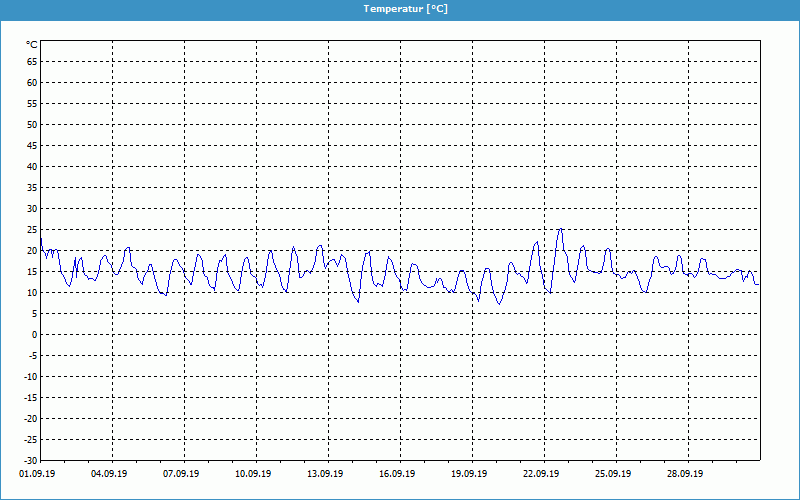Click the 50 y-axis tick label
800x500 pixels.
pyautogui.click(x=32, y=124)
